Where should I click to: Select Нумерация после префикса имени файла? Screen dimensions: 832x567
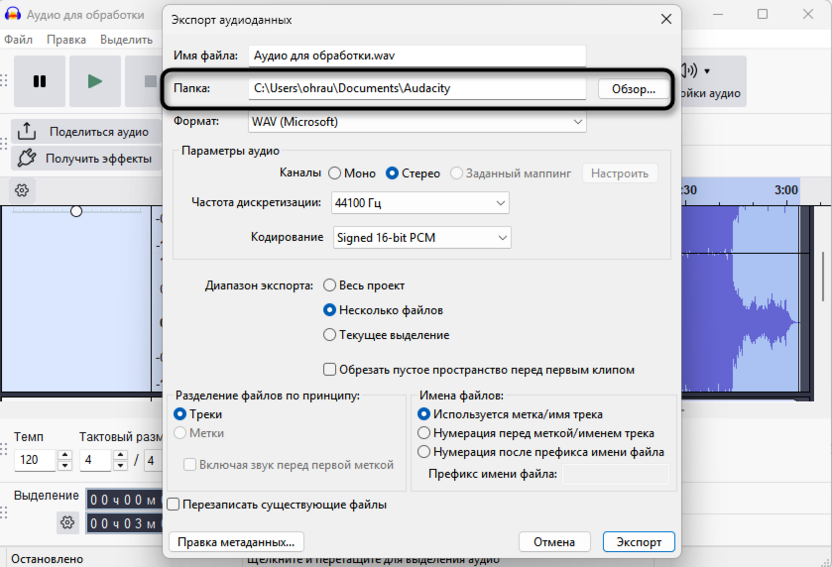(x=423, y=452)
